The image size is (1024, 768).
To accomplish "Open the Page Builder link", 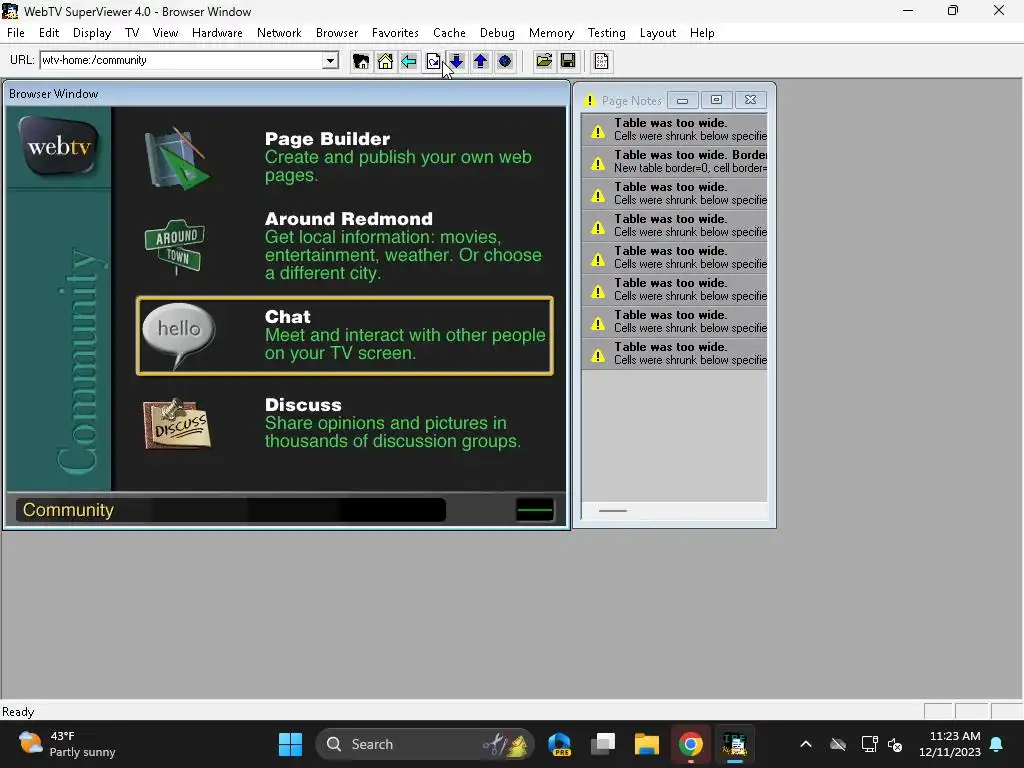I will (x=327, y=138).
